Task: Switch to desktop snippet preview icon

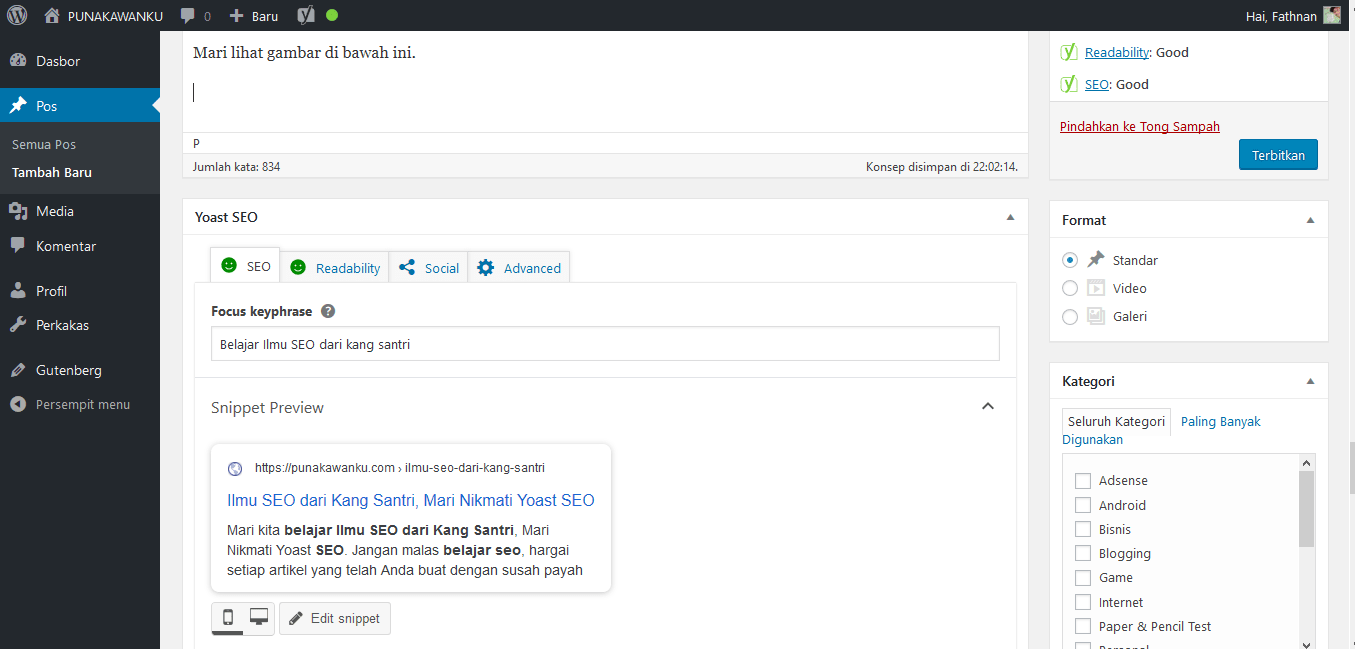Action: [258, 618]
